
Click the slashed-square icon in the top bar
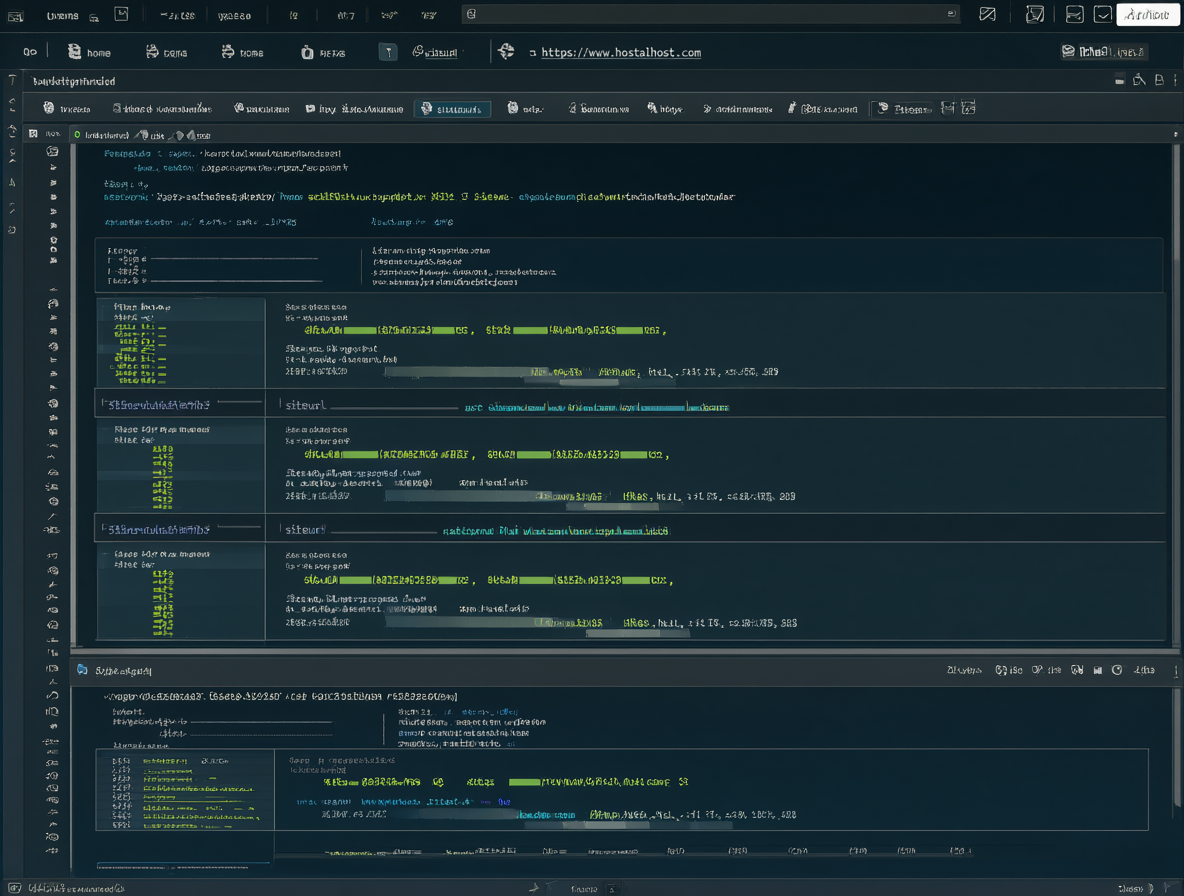pos(987,14)
